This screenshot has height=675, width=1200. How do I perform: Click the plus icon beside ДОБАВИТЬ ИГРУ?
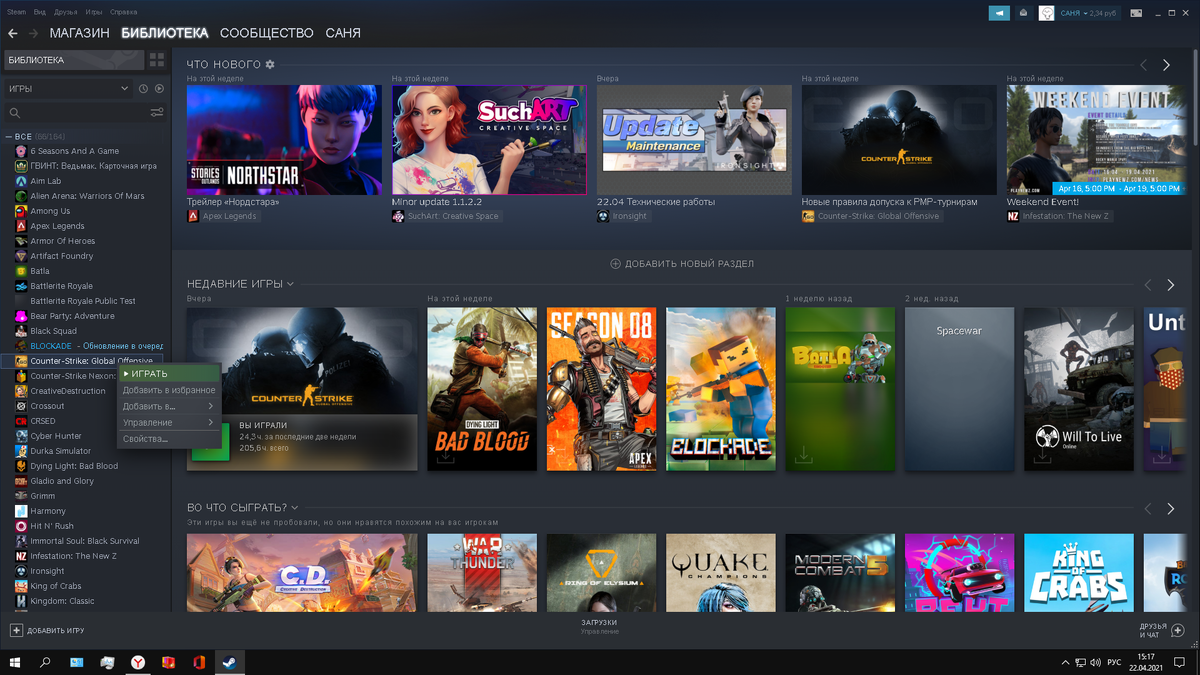point(16,630)
